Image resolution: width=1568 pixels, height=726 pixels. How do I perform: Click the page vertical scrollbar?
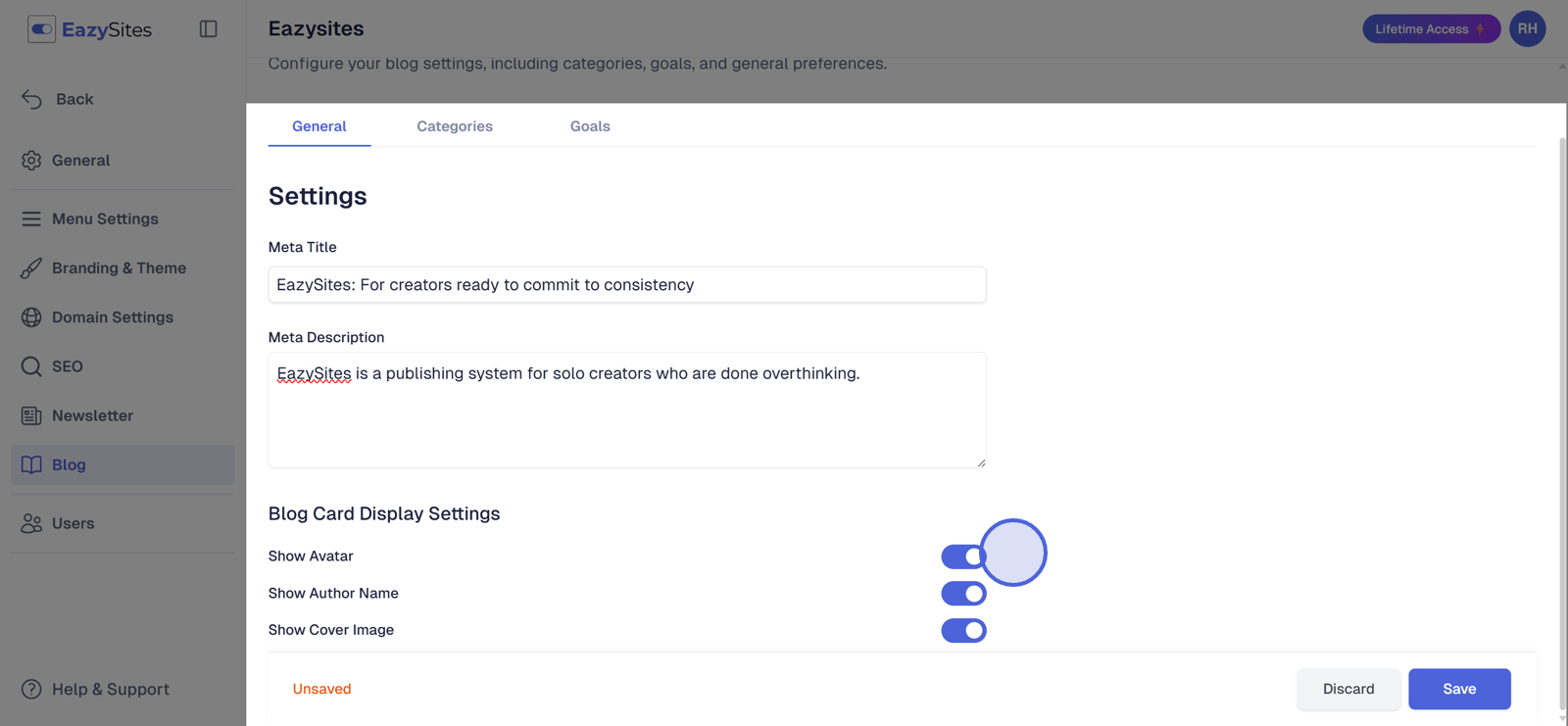pyautogui.click(x=1562, y=421)
